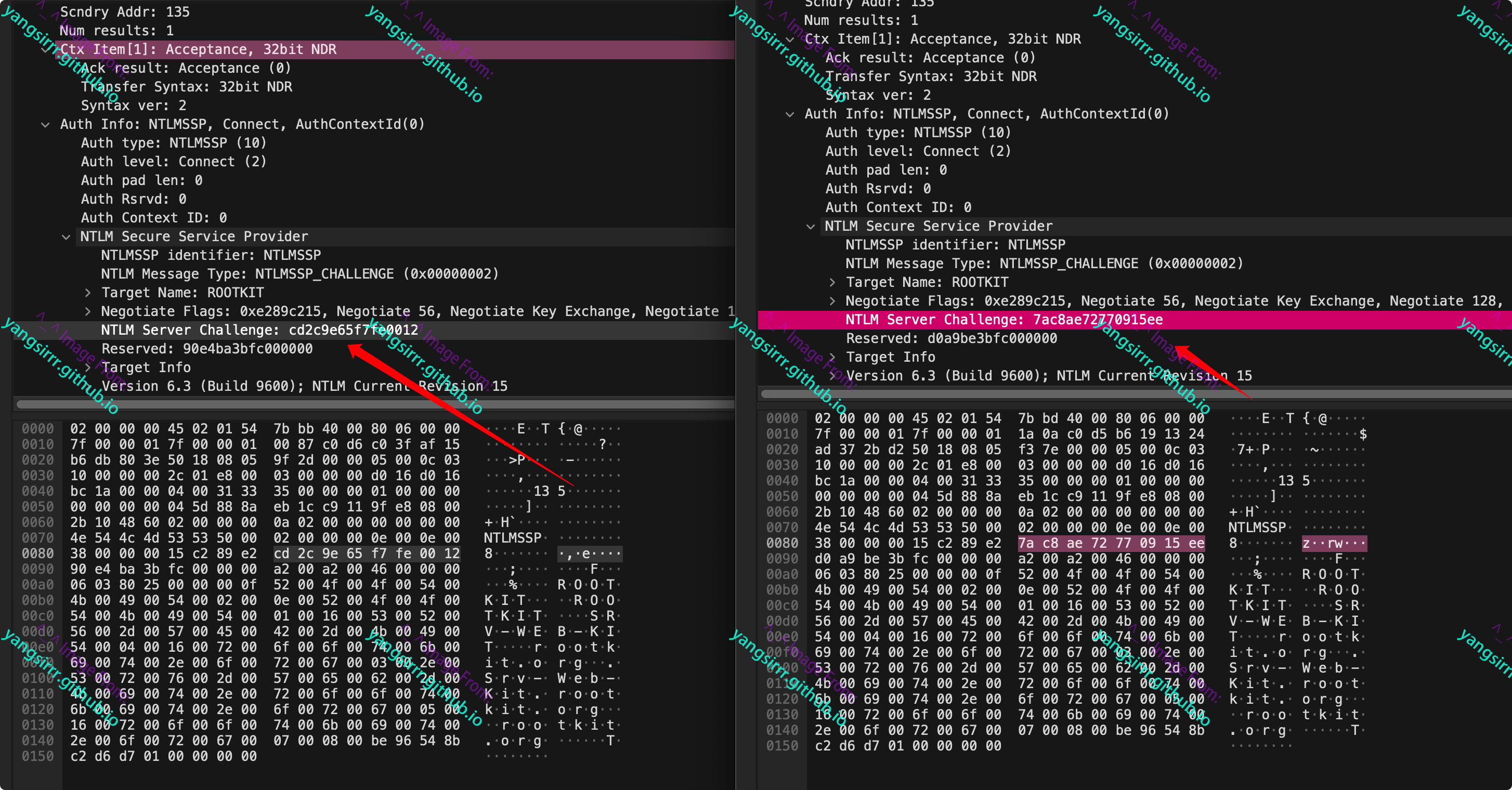Select Auth type: NTLMSSP (10) left pane
Viewport: 1512px width, 790px height.
pos(173,143)
